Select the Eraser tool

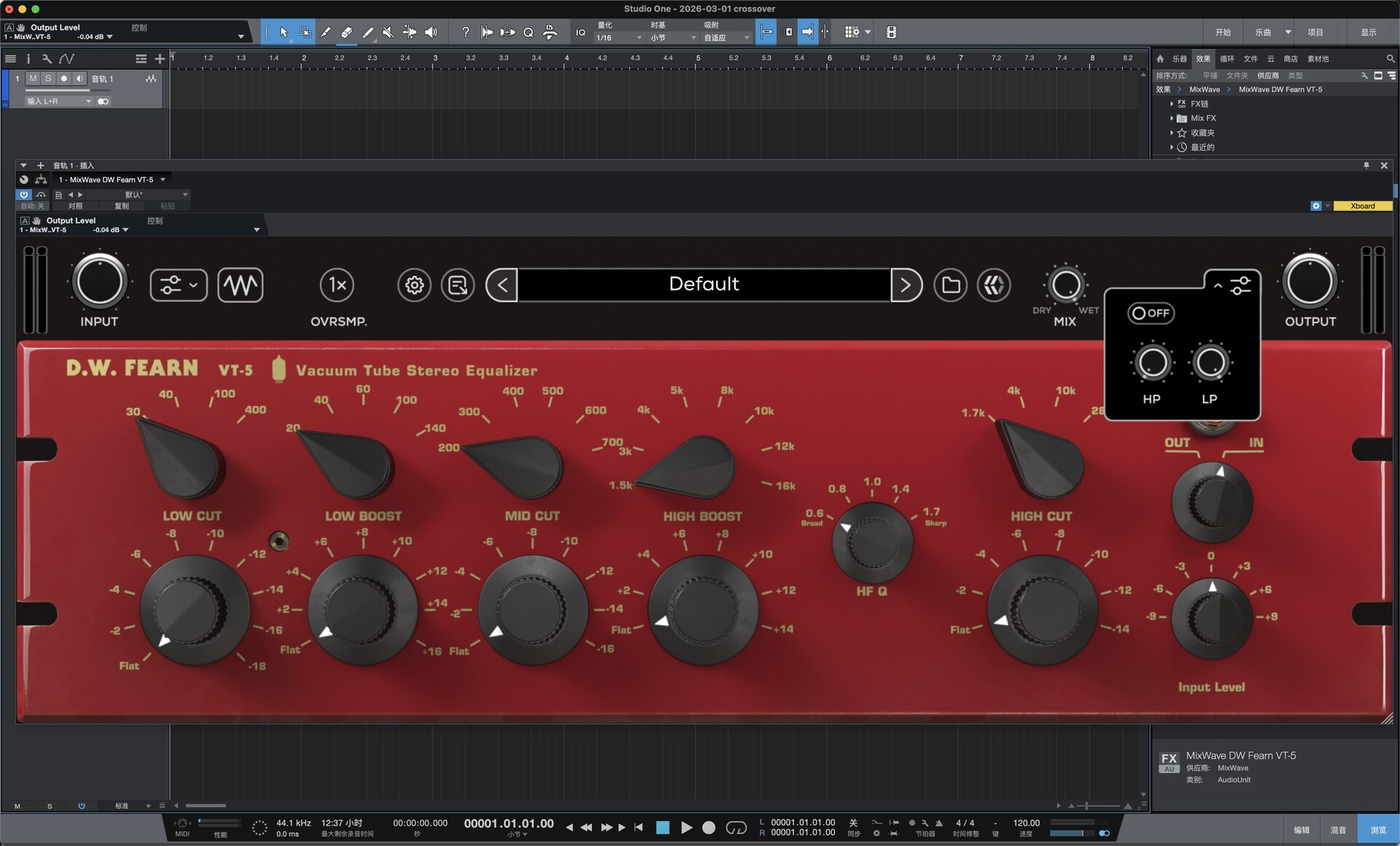(x=346, y=32)
